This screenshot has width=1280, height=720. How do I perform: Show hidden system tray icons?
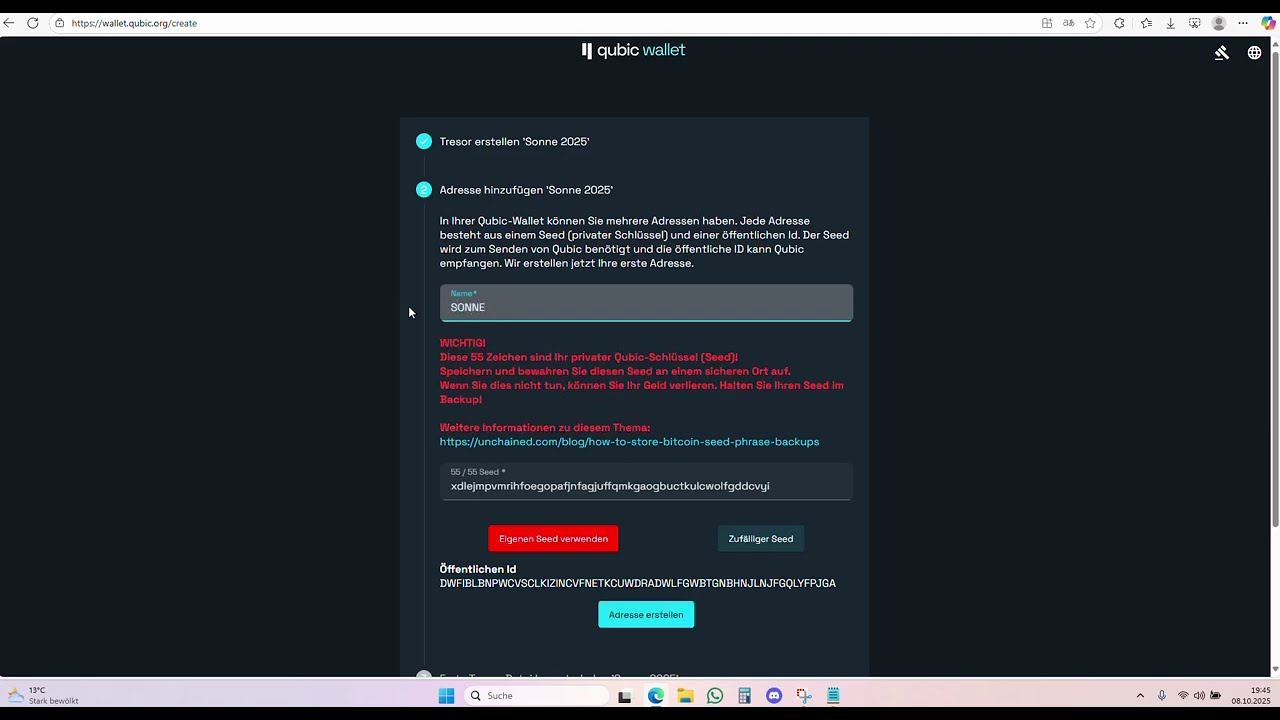click(x=1140, y=696)
